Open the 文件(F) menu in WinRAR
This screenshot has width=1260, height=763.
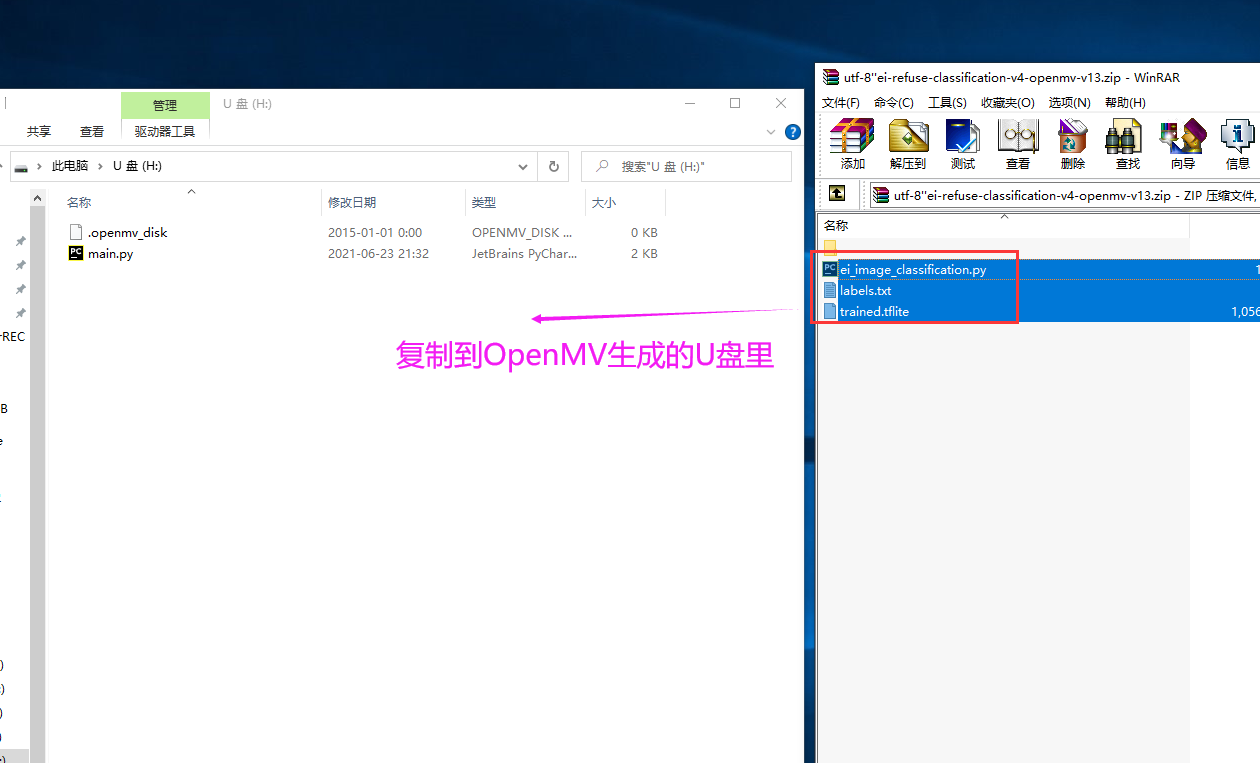tap(840, 102)
